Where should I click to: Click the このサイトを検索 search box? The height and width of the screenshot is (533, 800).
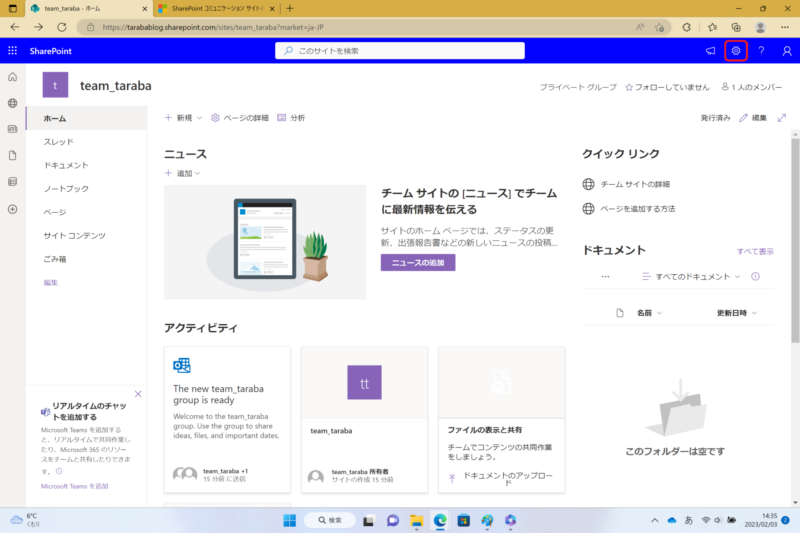click(400, 50)
